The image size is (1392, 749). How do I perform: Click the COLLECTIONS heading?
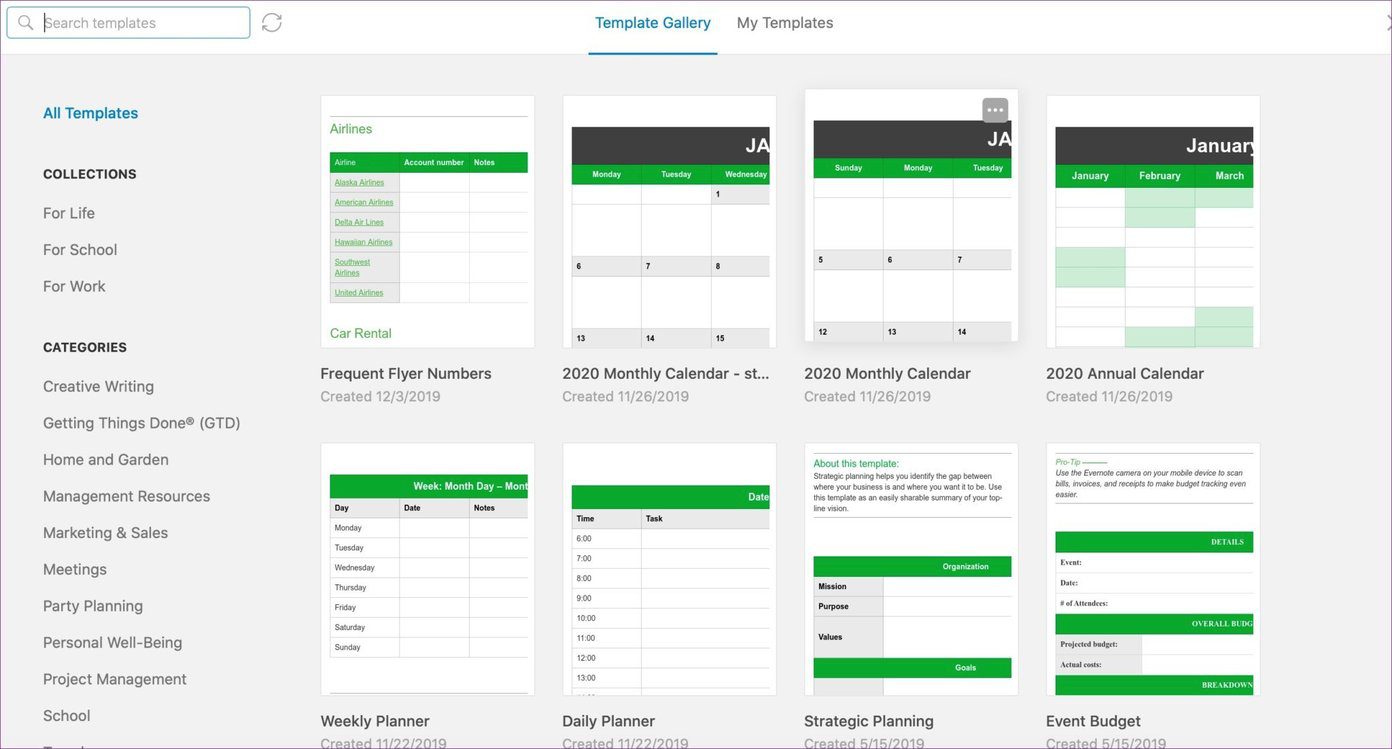point(90,174)
